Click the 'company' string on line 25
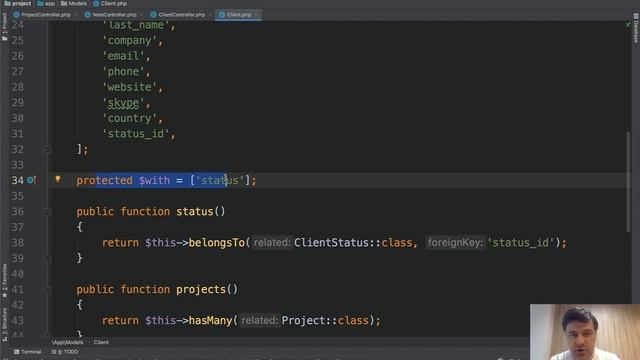This screenshot has height=360, width=640. [129, 40]
